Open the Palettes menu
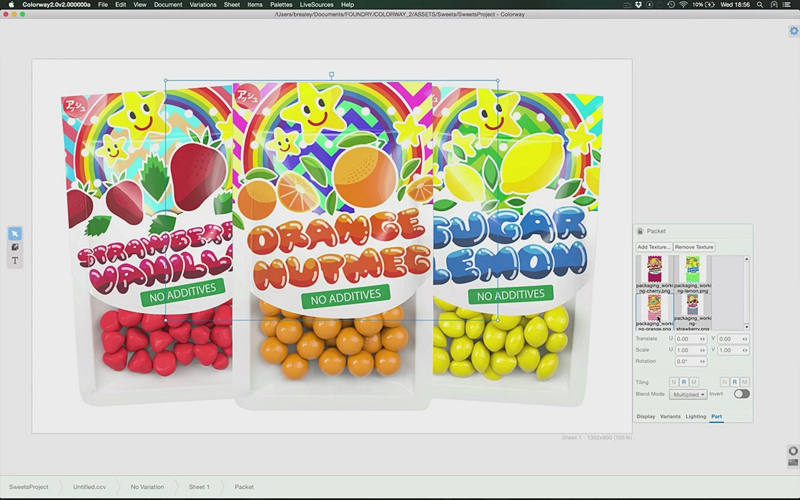Image resolution: width=800 pixels, height=500 pixels. [x=281, y=5]
